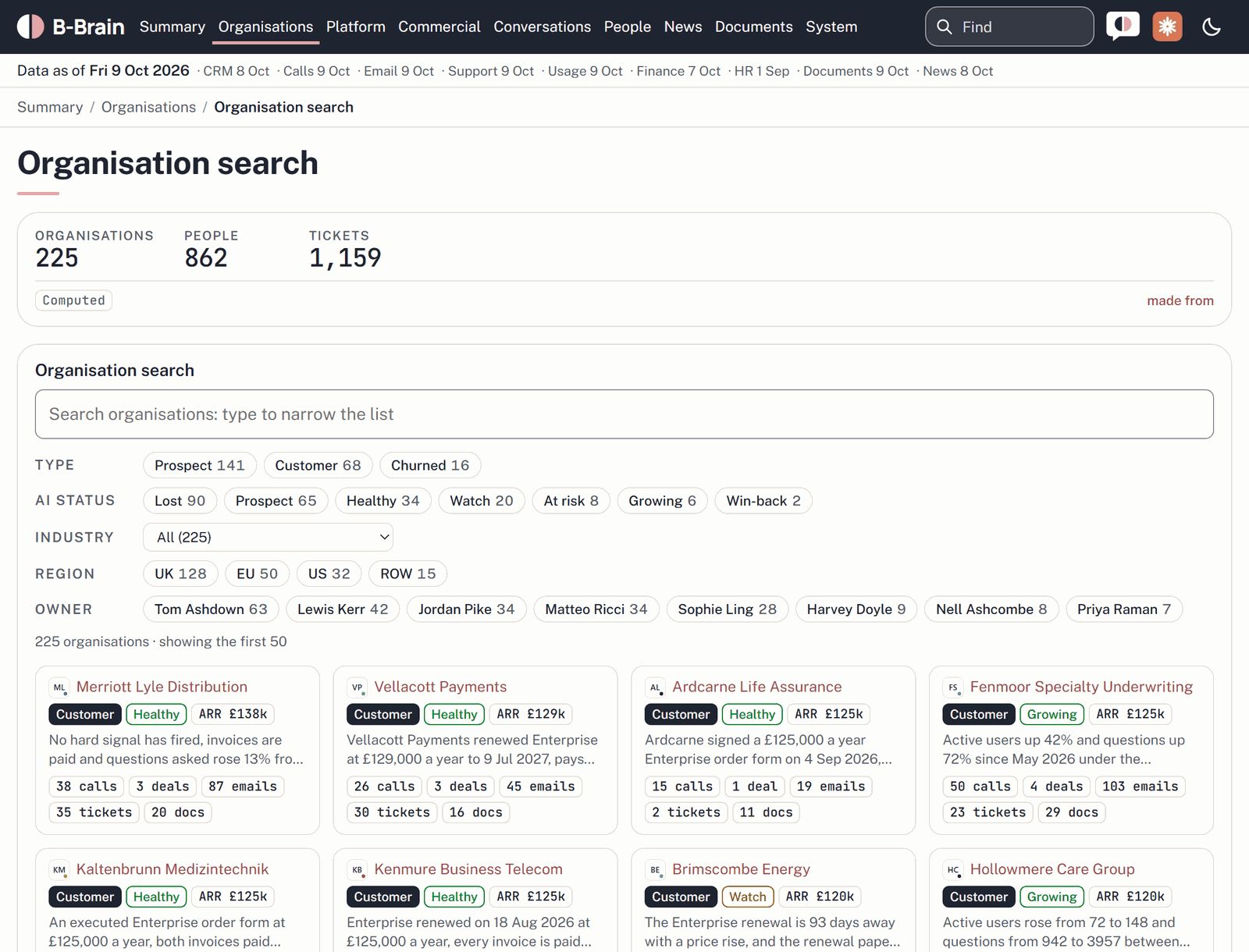The image size is (1249, 952).
Task: Open Fenmoor Specialty Underwriting organisation
Action: [1081, 687]
